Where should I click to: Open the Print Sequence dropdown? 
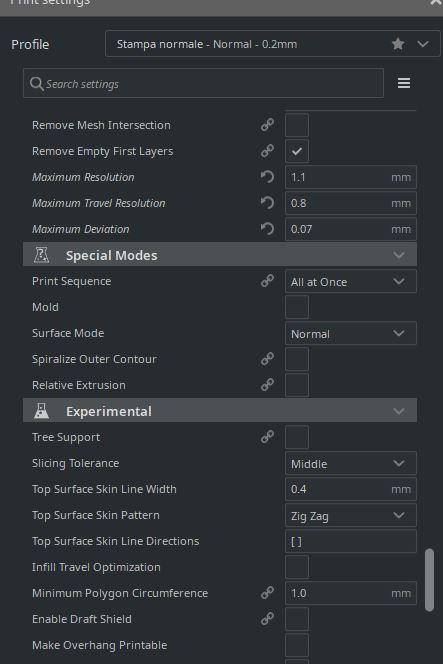click(351, 282)
